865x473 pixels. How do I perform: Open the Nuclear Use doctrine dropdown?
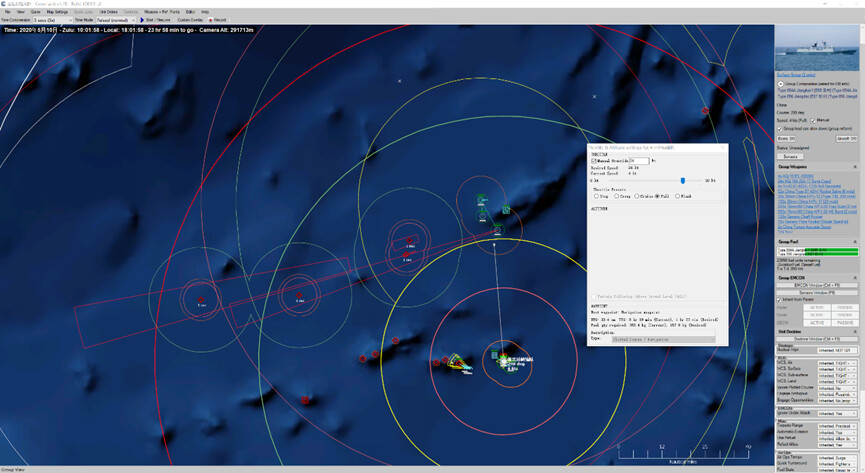837,350
